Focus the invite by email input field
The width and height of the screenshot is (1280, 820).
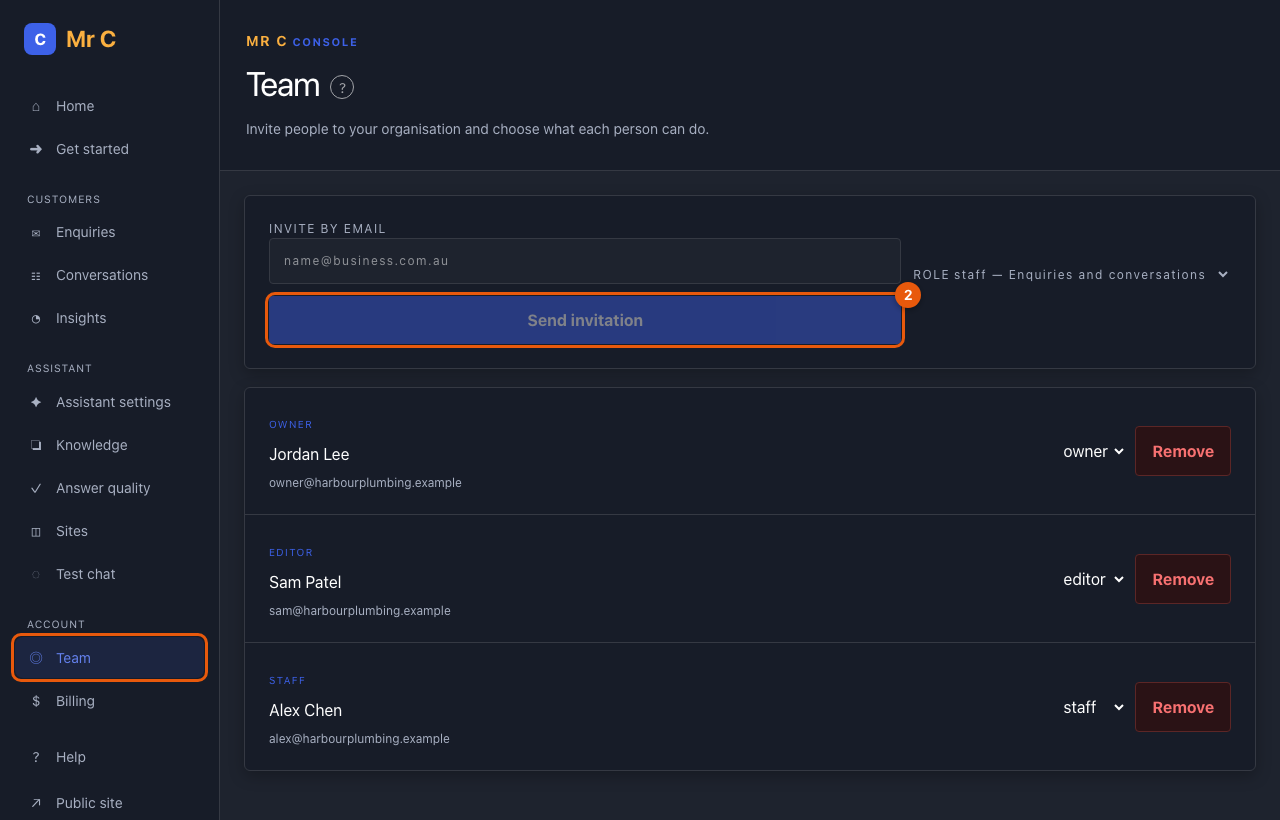point(585,261)
